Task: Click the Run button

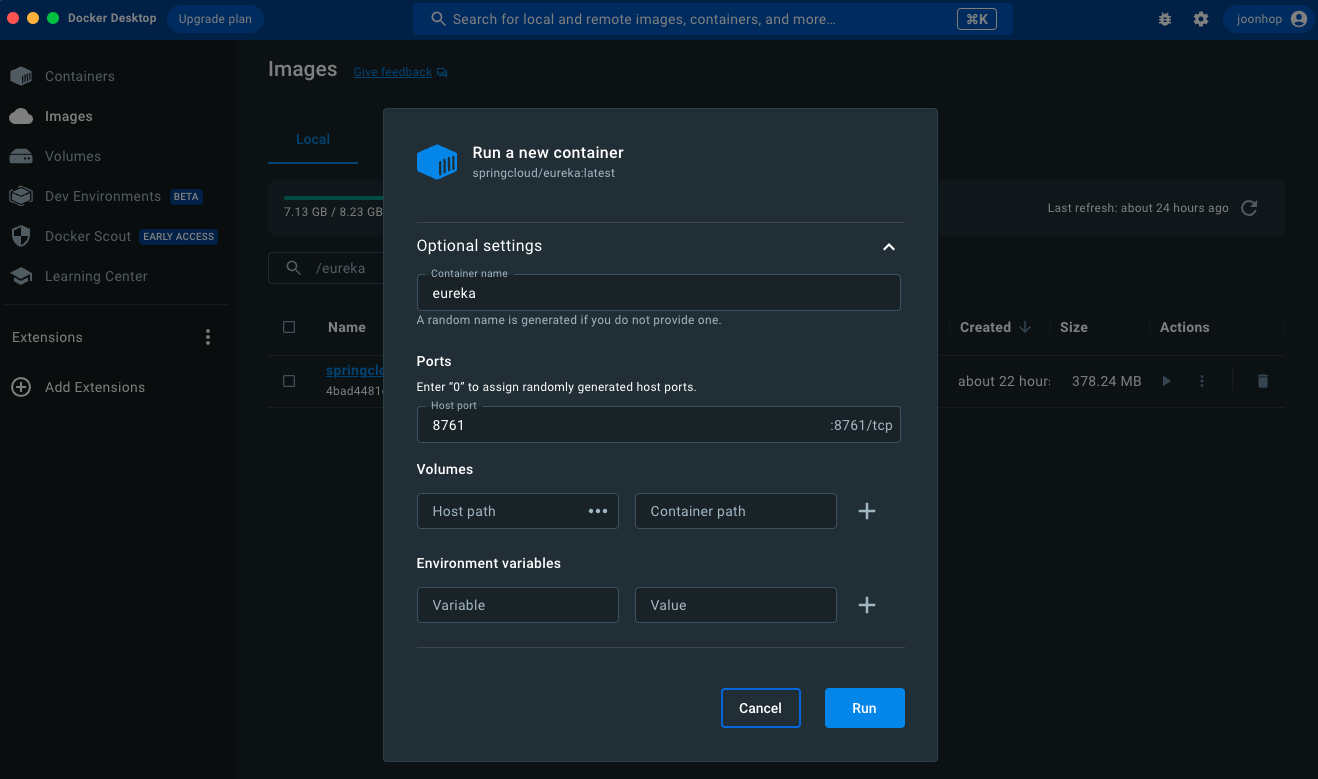Action: [865, 708]
